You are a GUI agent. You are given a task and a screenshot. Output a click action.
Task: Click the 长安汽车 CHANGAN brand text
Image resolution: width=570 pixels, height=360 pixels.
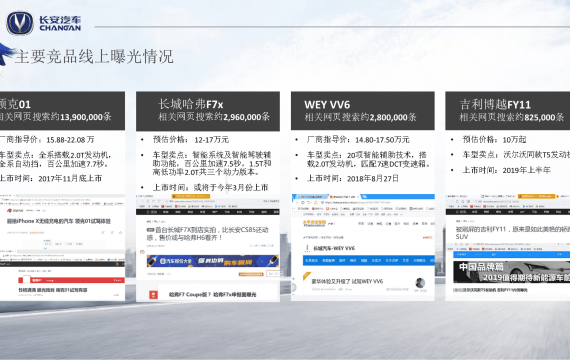pos(60,24)
